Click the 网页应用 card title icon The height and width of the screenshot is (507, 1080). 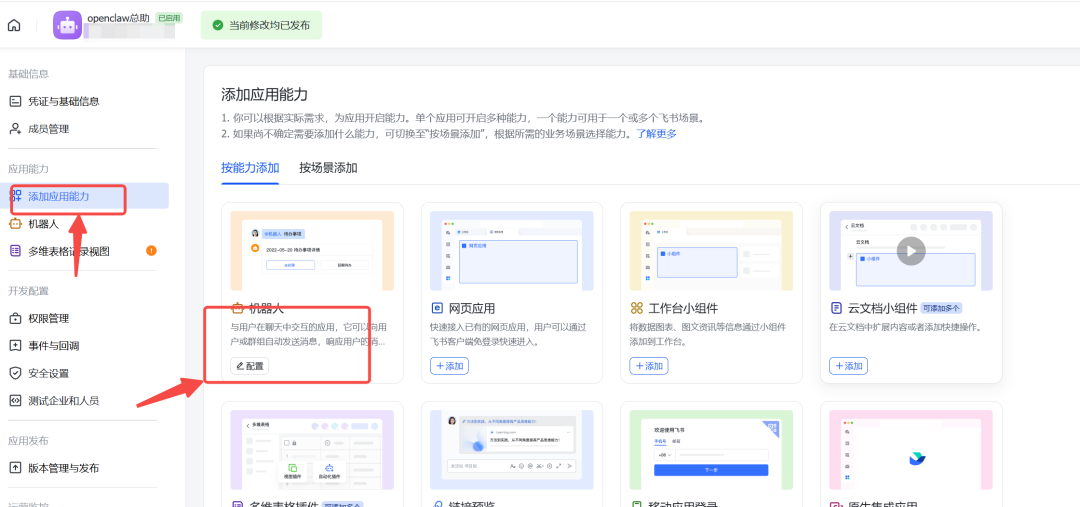click(437, 308)
